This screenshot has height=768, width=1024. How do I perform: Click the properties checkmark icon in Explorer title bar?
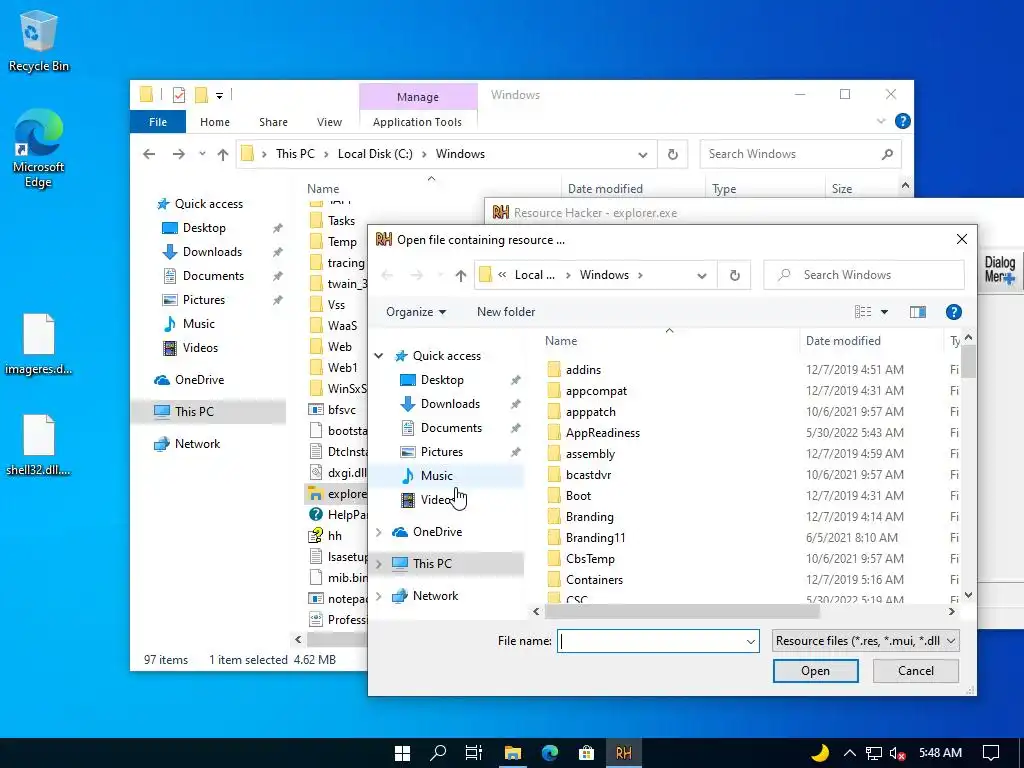[179, 95]
